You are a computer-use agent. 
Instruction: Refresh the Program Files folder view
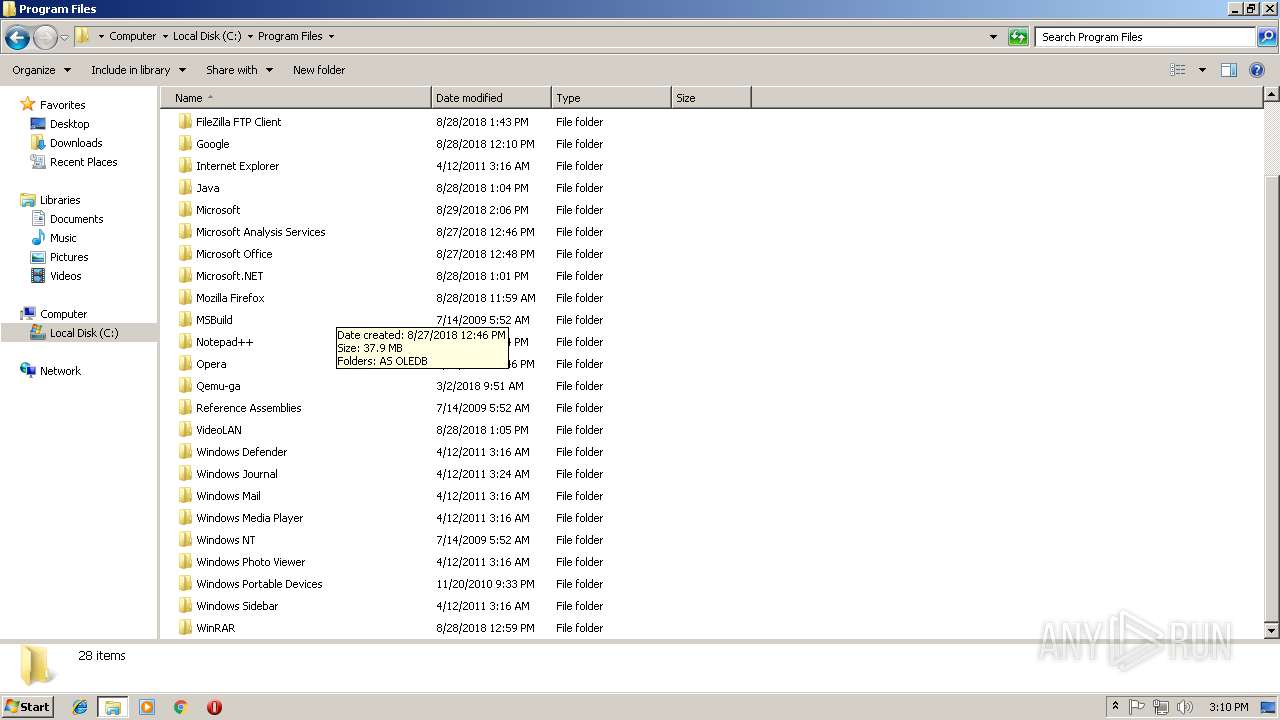(1018, 37)
